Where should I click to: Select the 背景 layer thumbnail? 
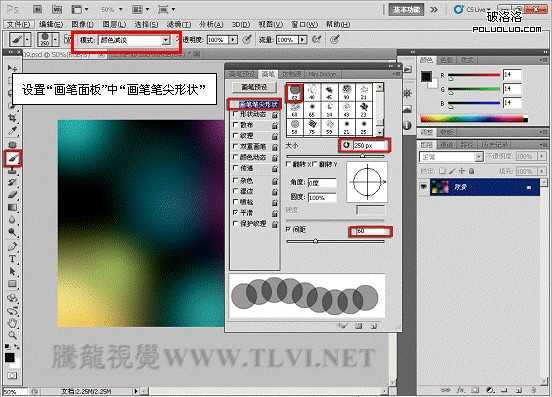[x=439, y=187]
